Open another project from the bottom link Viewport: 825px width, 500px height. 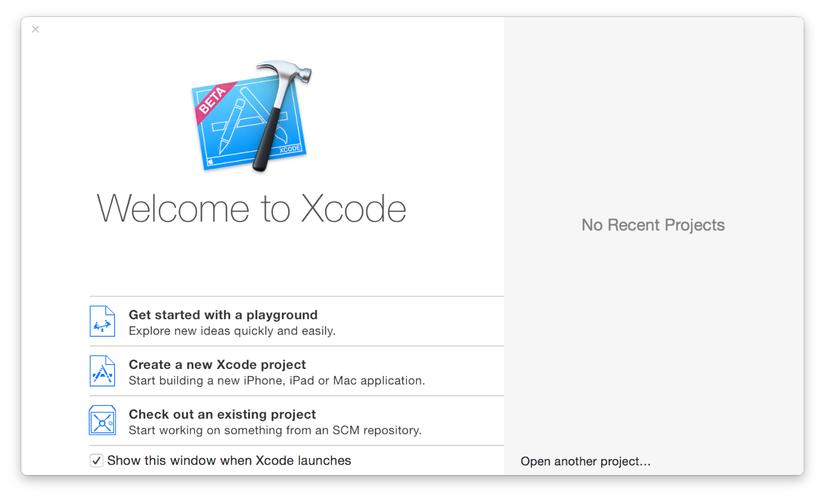tap(585, 462)
